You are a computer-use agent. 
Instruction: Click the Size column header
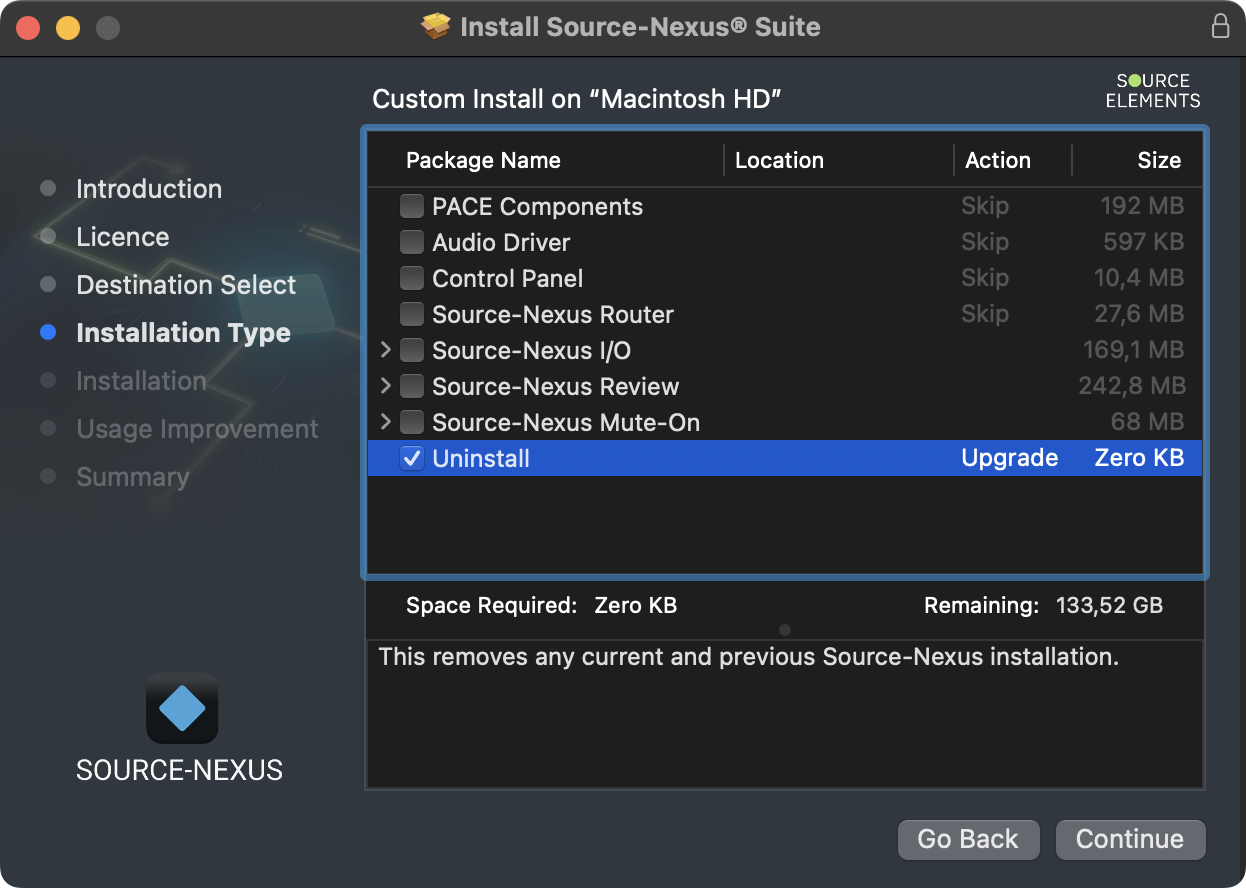pyautogui.click(x=1159, y=161)
